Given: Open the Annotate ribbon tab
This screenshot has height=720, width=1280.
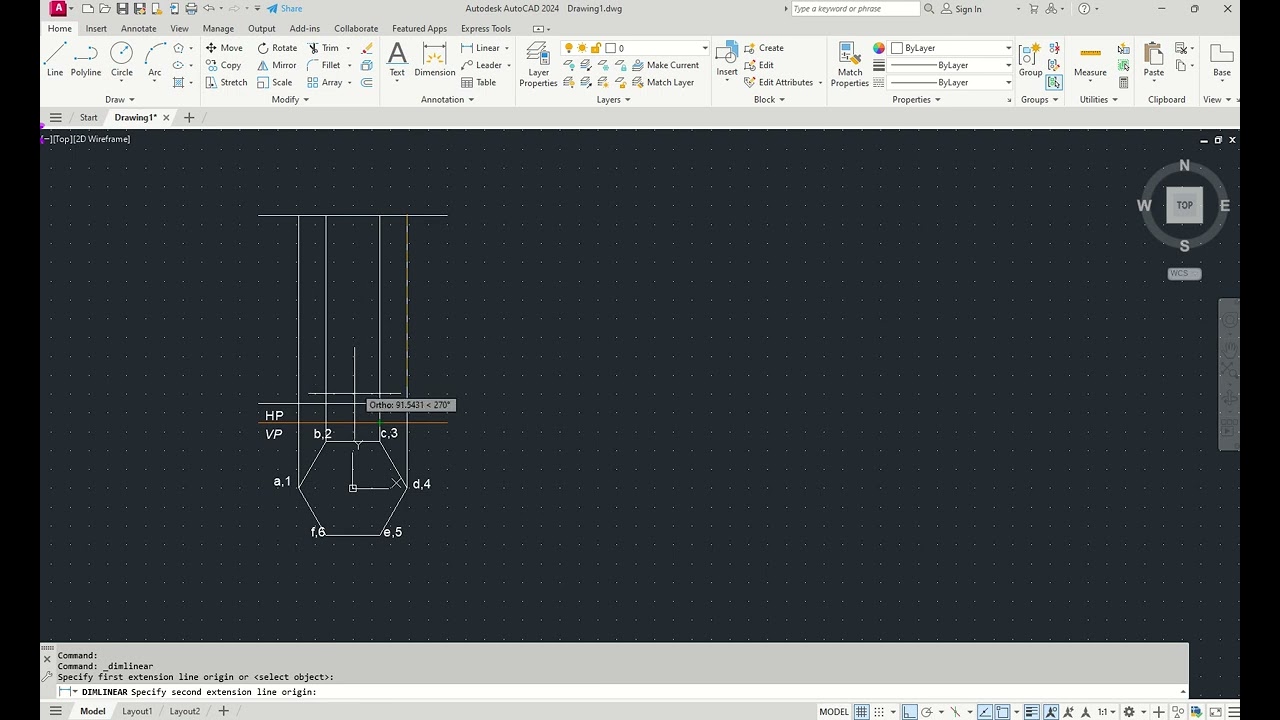Looking at the screenshot, I should (138, 28).
